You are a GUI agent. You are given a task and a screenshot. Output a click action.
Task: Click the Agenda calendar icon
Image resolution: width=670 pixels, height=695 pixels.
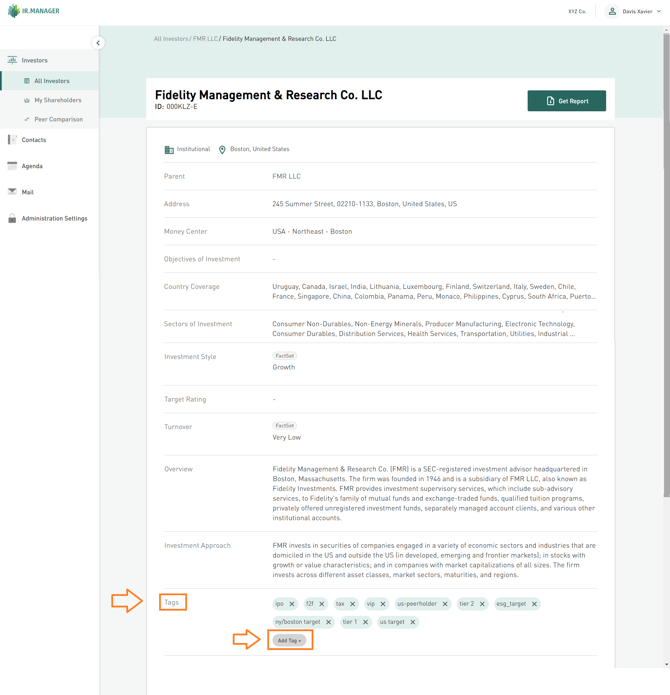click(x=12, y=166)
